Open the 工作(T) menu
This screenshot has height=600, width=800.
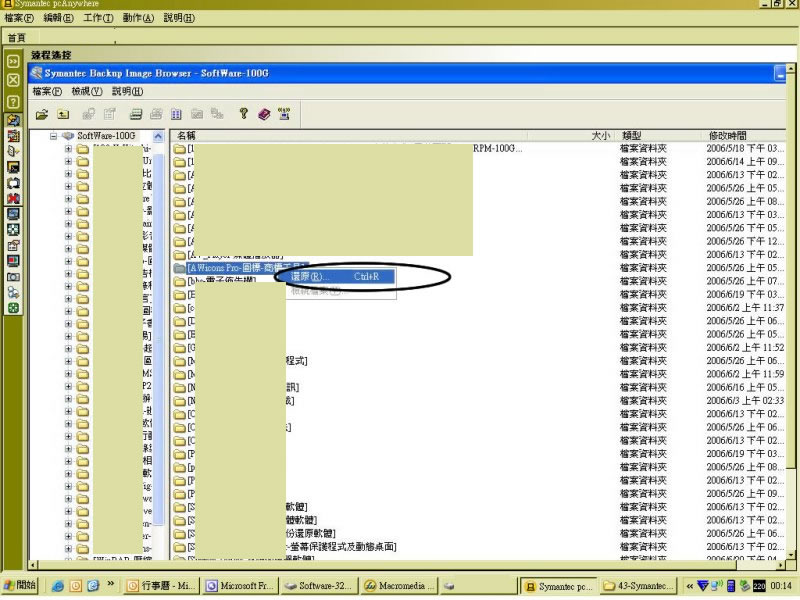[x=98, y=18]
